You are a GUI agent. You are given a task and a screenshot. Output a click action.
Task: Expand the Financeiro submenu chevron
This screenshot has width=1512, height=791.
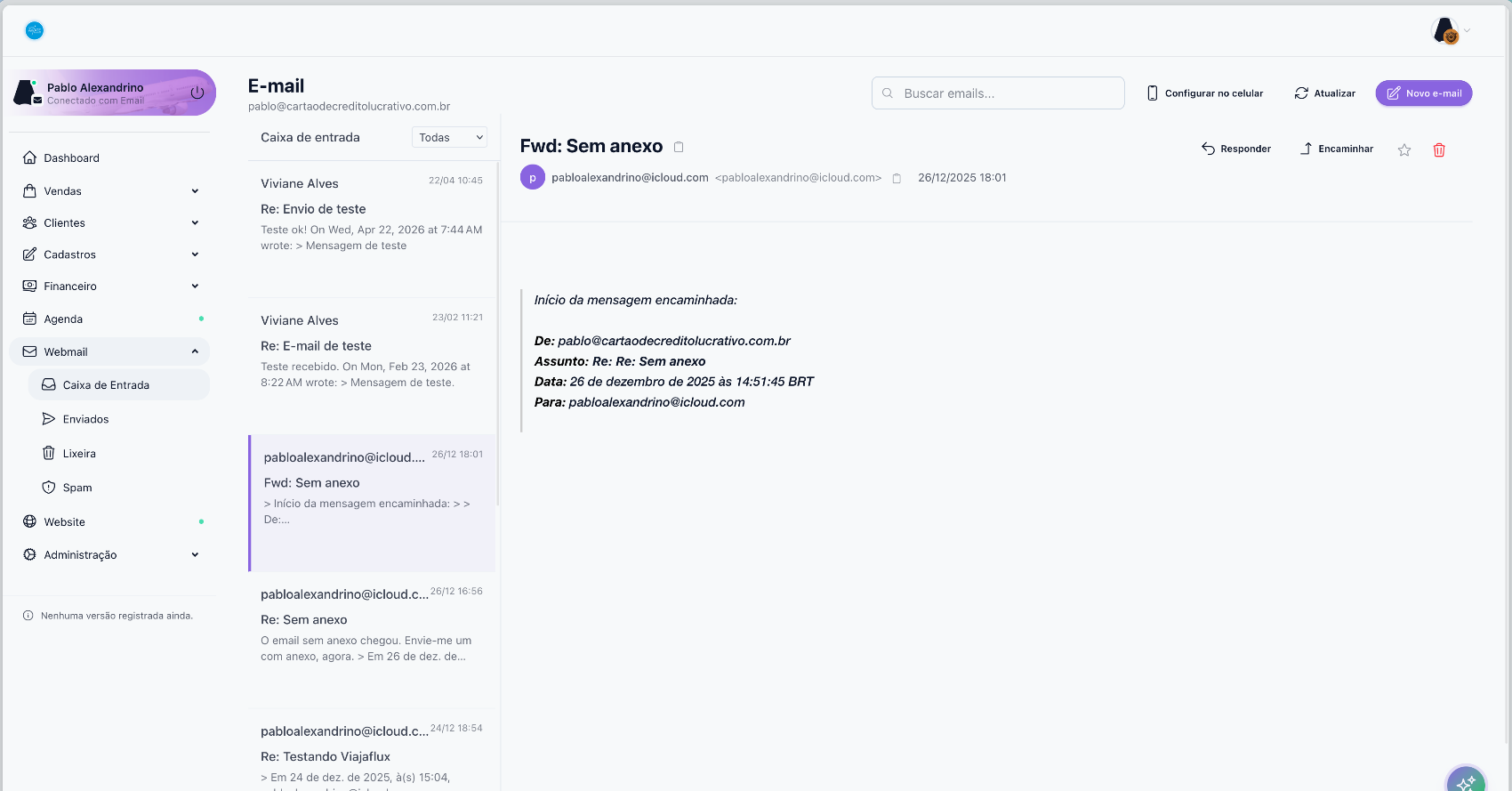195,287
